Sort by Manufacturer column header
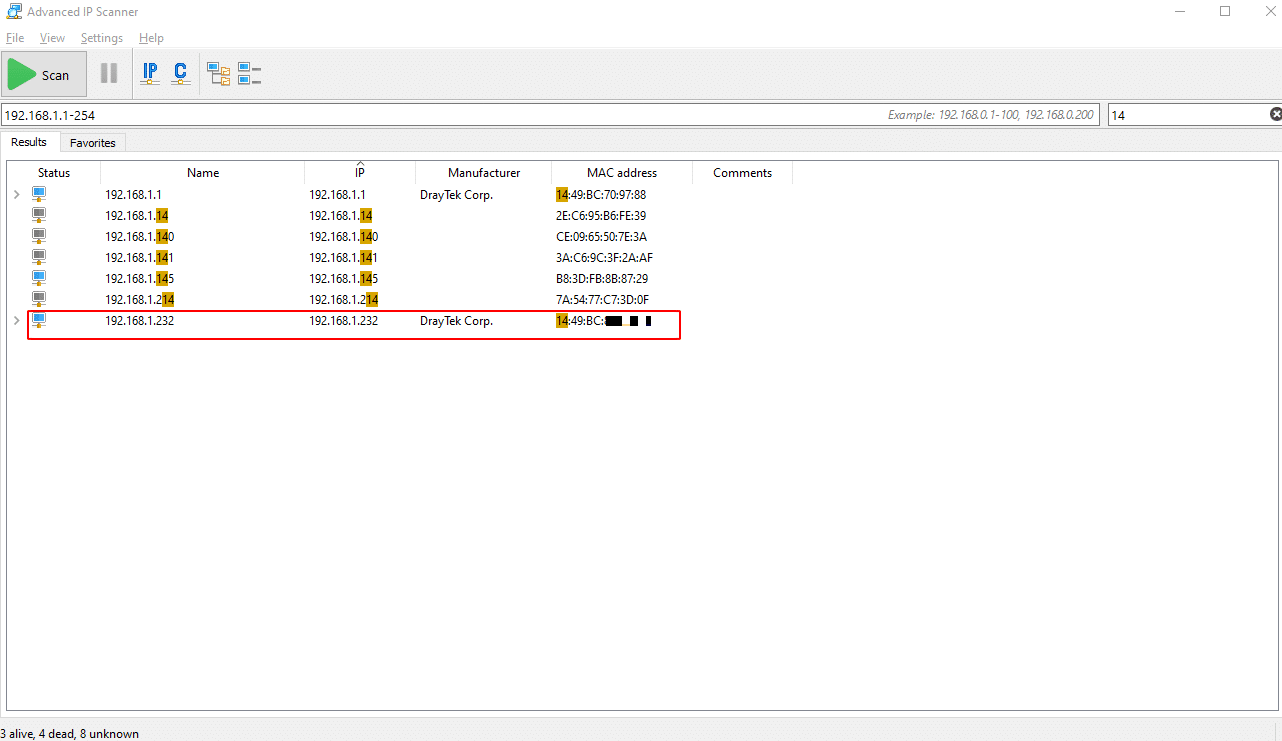The image size is (1282, 741). pyautogui.click(x=484, y=173)
